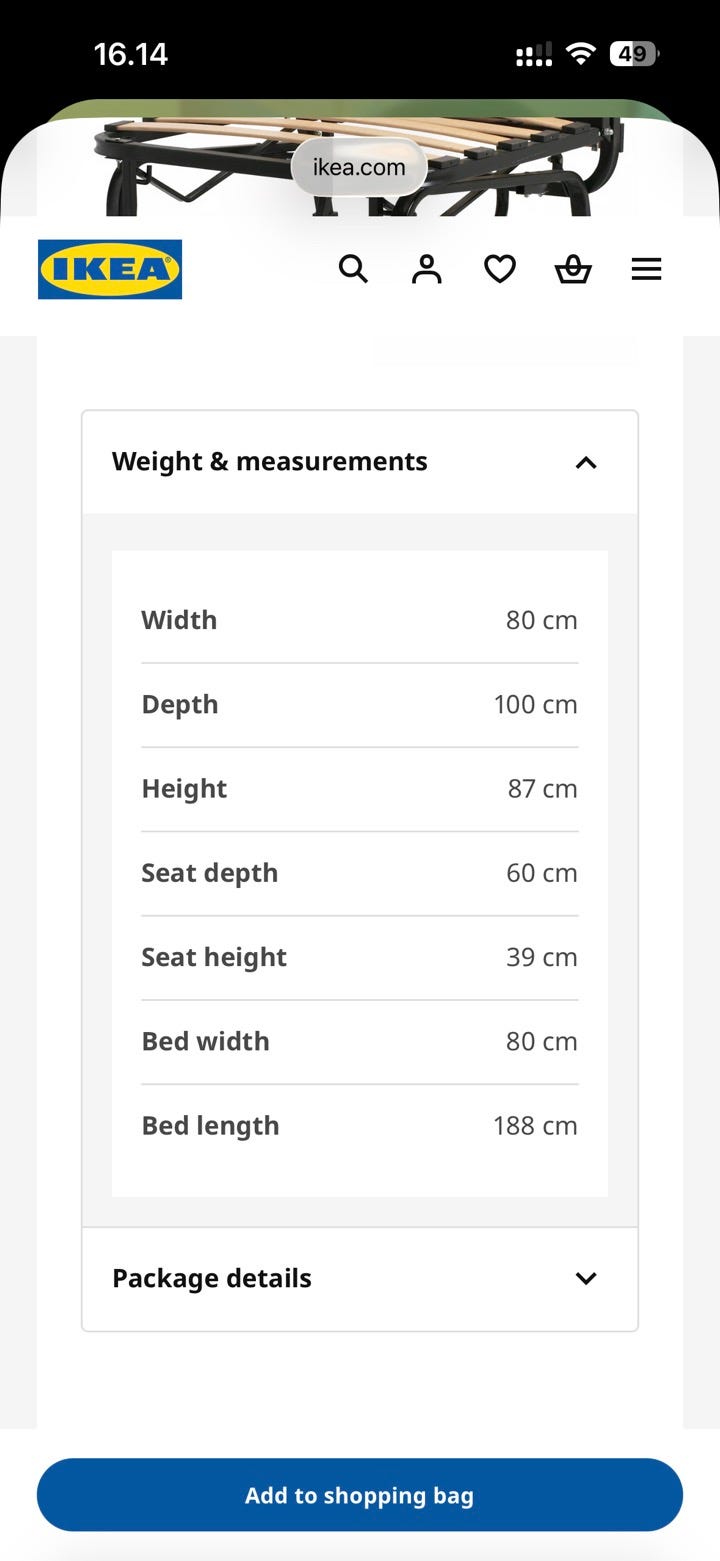Expand the Package details section
The width and height of the screenshot is (720, 1561).
(x=360, y=1278)
